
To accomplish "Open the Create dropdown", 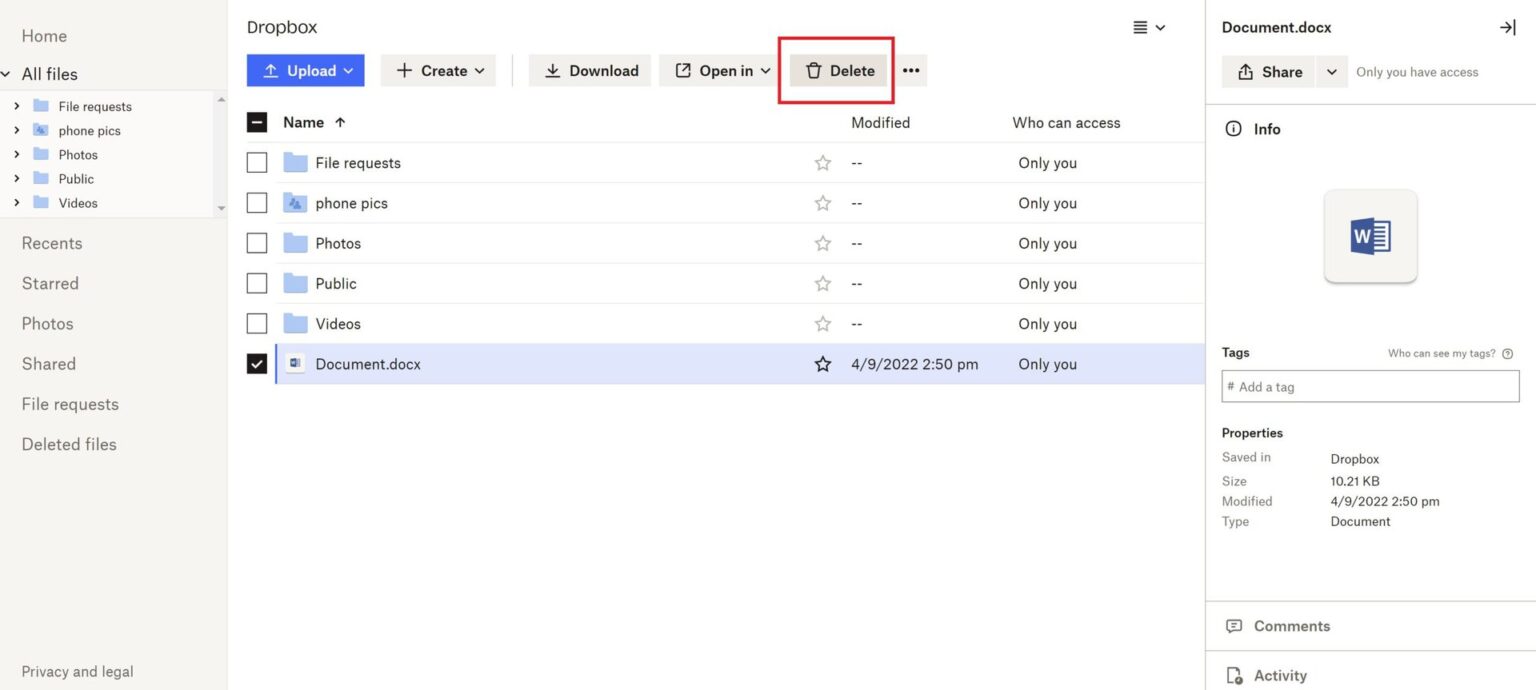I will (x=438, y=70).
